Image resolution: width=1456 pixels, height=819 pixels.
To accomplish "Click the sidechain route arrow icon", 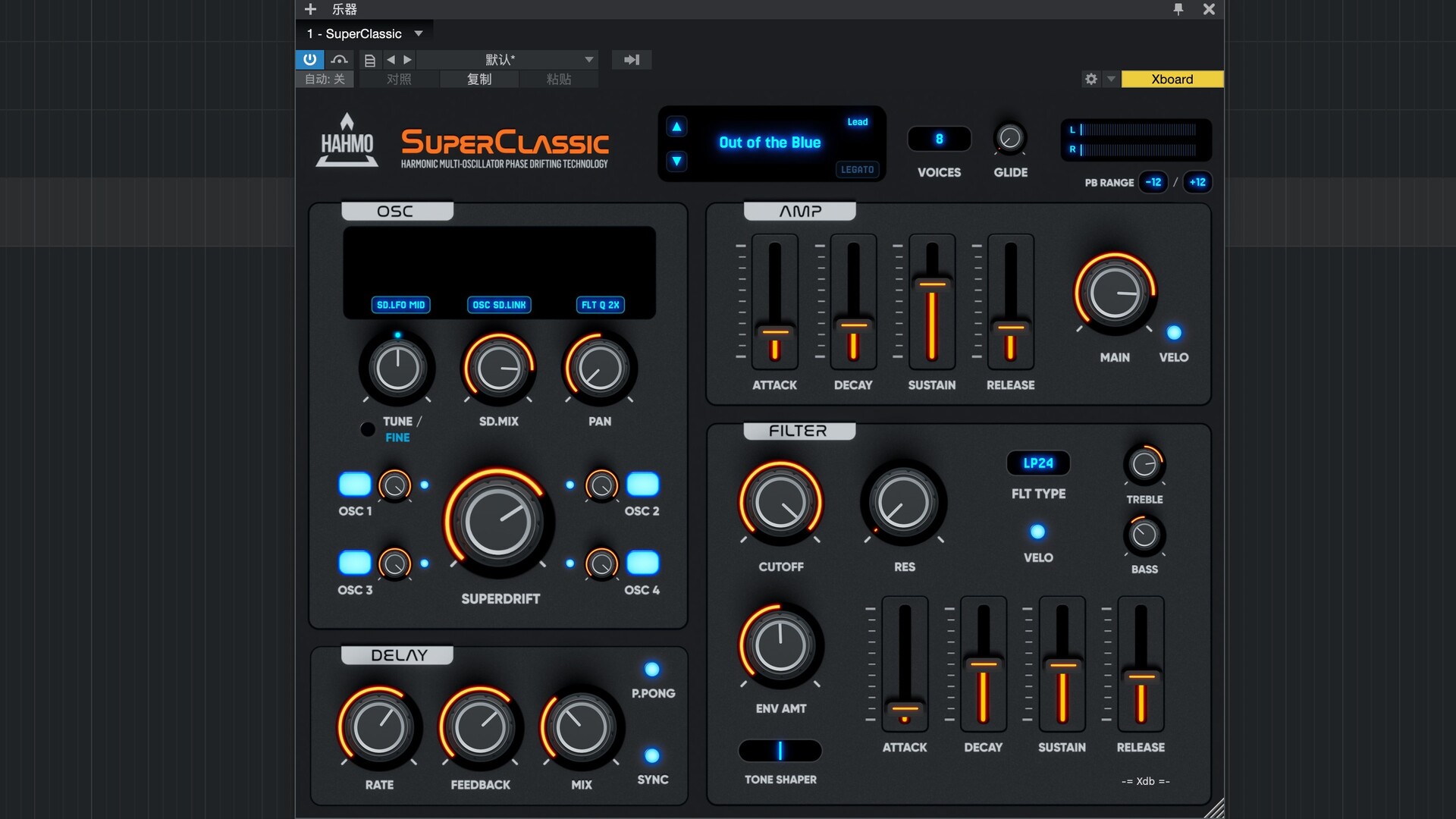I will point(632,60).
